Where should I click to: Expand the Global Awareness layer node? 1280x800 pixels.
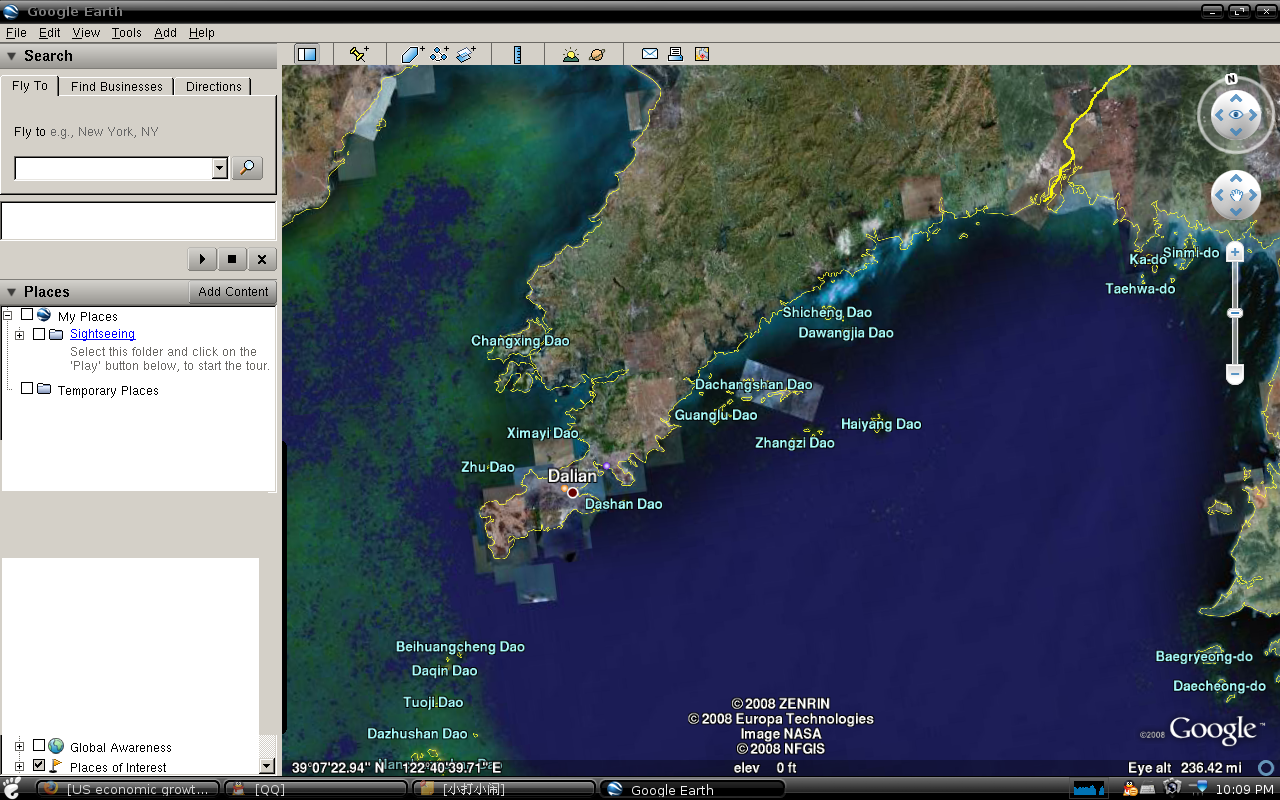(x=19, y=746)
